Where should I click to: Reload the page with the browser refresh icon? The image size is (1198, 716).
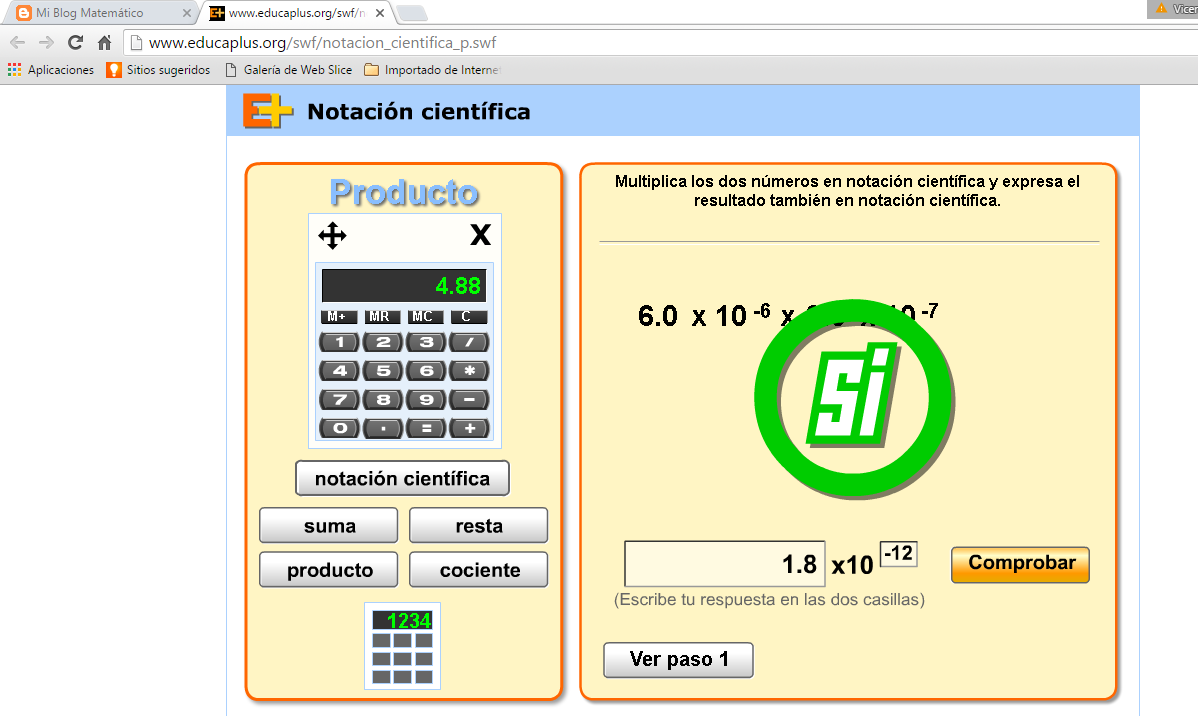[74, 43]
